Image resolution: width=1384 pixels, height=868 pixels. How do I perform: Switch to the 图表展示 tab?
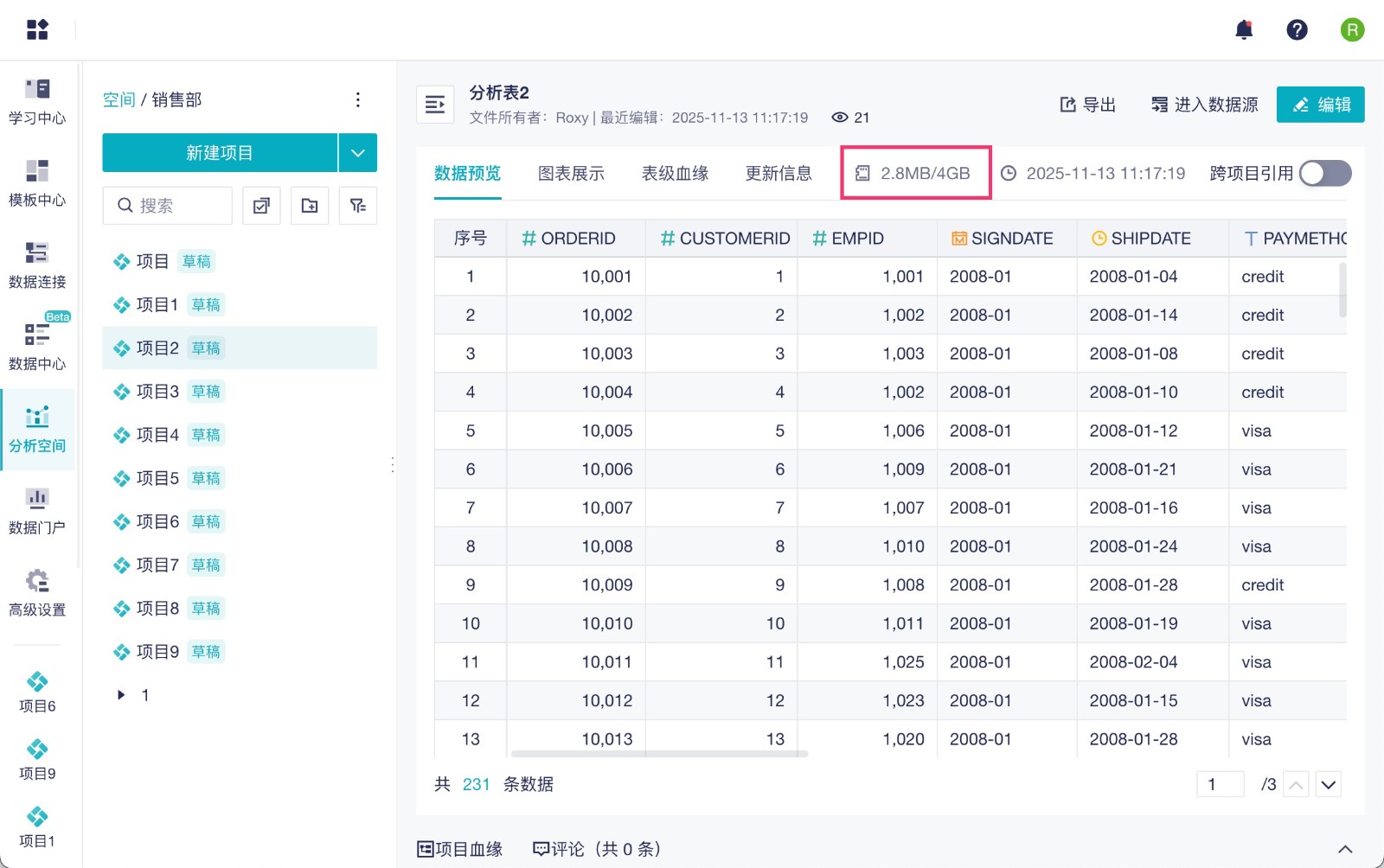click(572, 173)
